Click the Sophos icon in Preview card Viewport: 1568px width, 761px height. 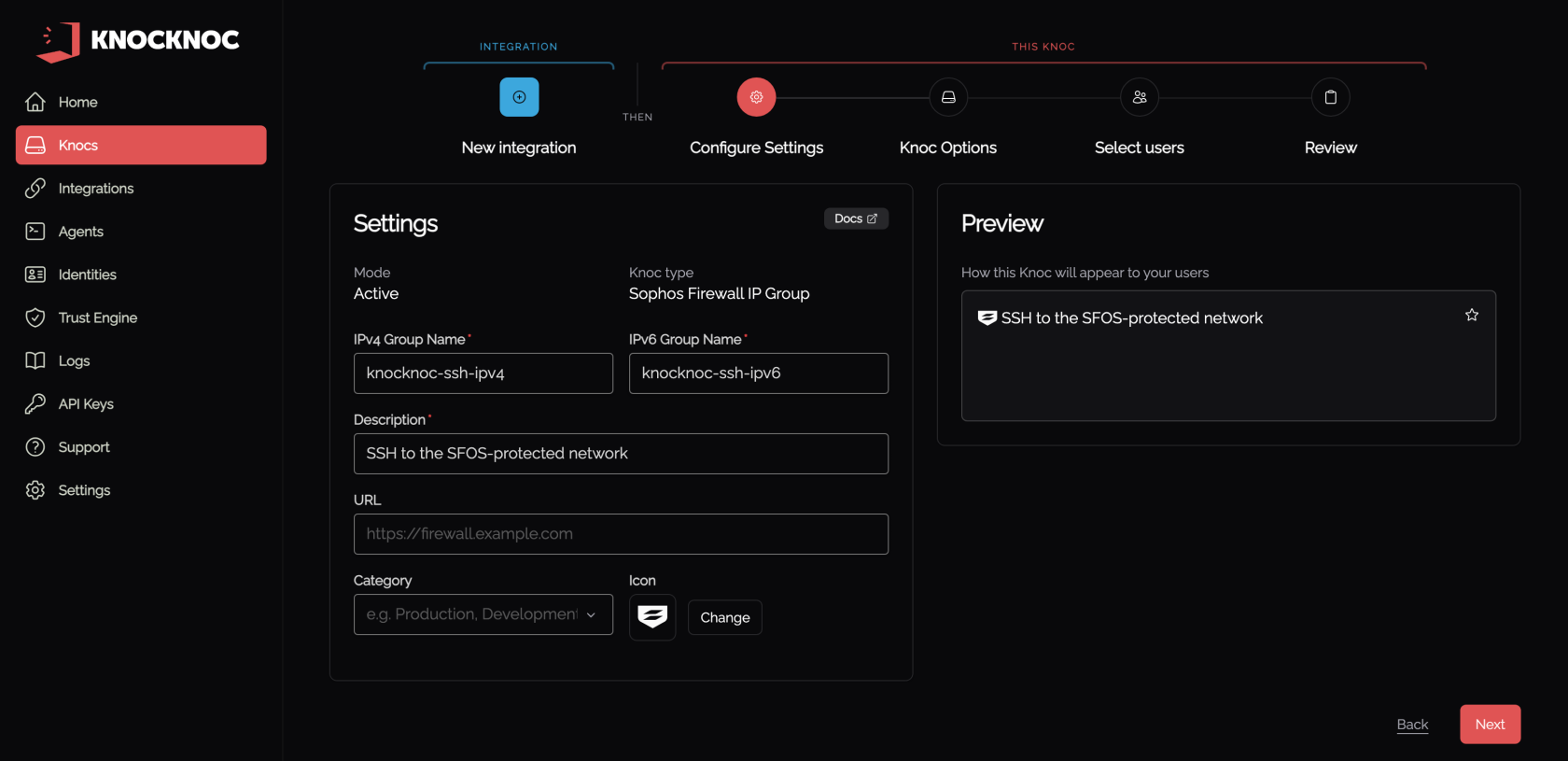987,318
